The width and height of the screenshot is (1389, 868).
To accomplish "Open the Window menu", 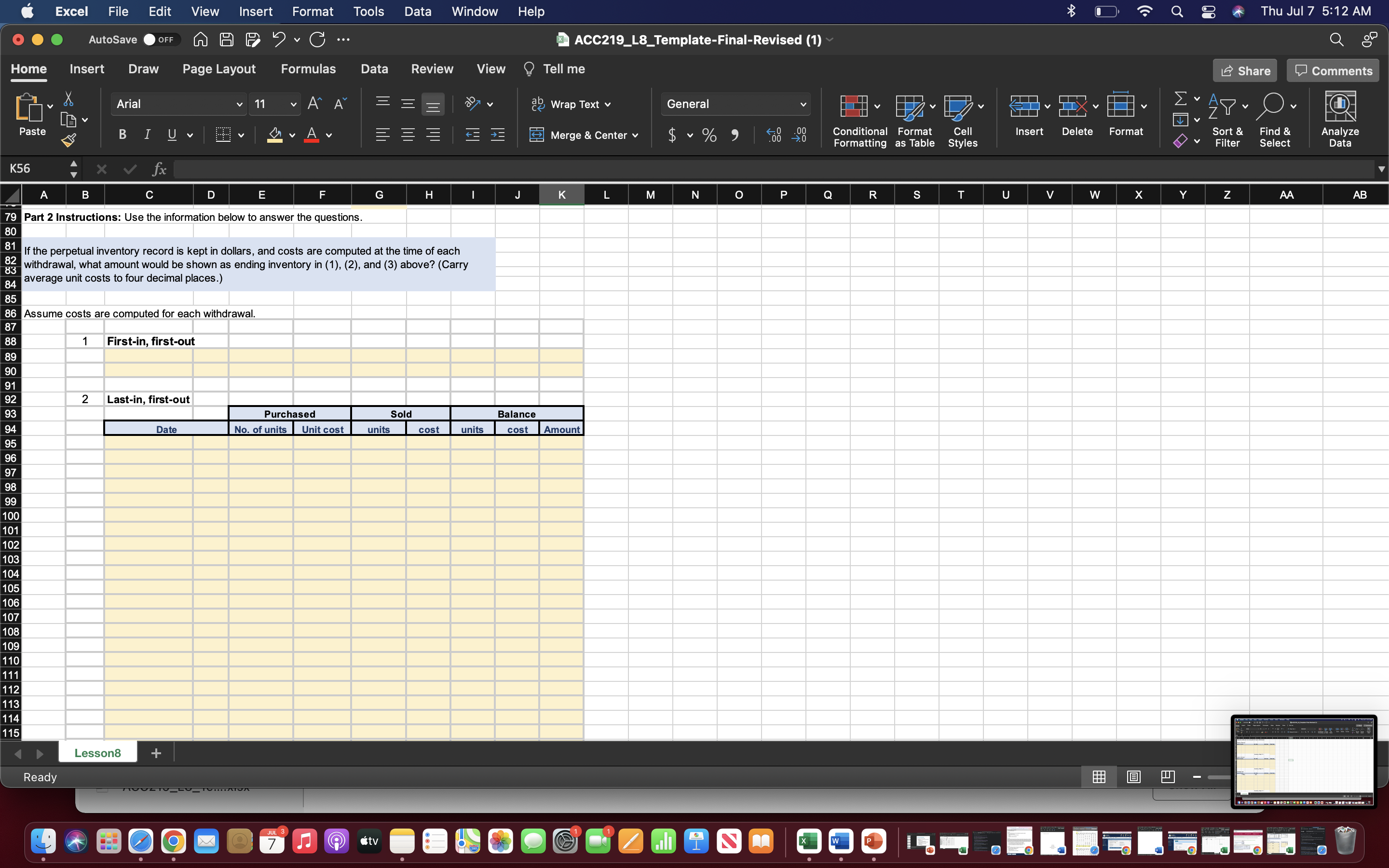I will pyautogui.click(x=474, y=11).
